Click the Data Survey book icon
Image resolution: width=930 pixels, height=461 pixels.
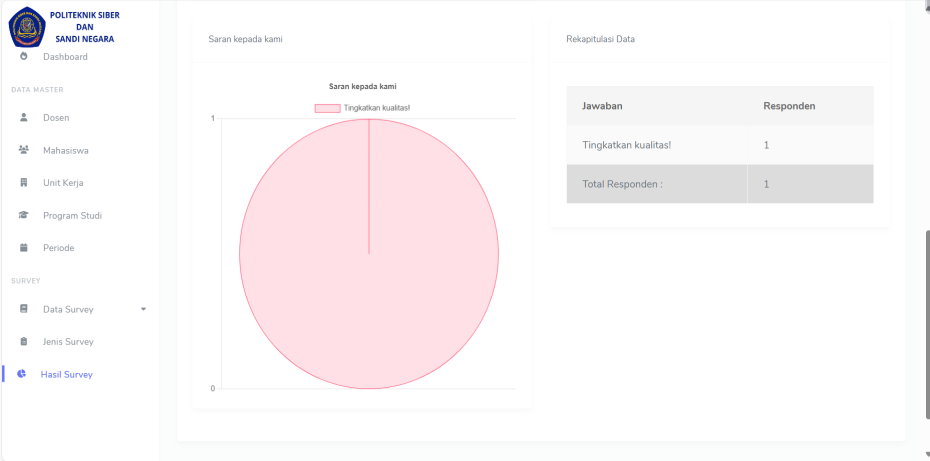click(24, 309)
